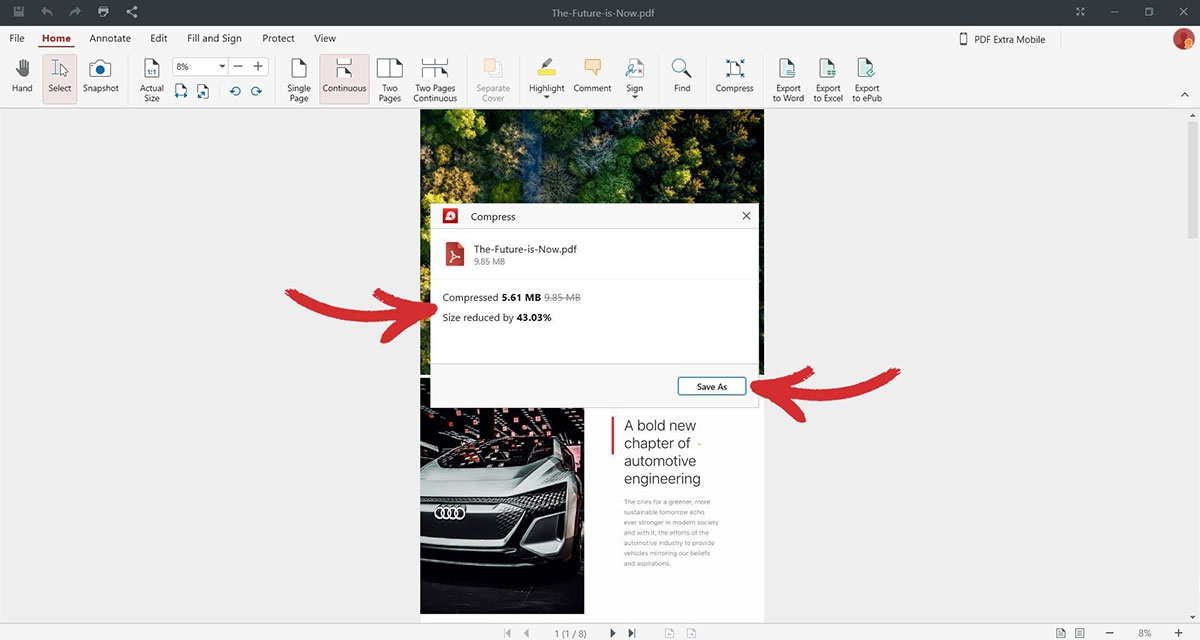Screen dimensions: 1200x640
Task: Collapse the ribbon with chevron
Action: tap(1185, 95)
